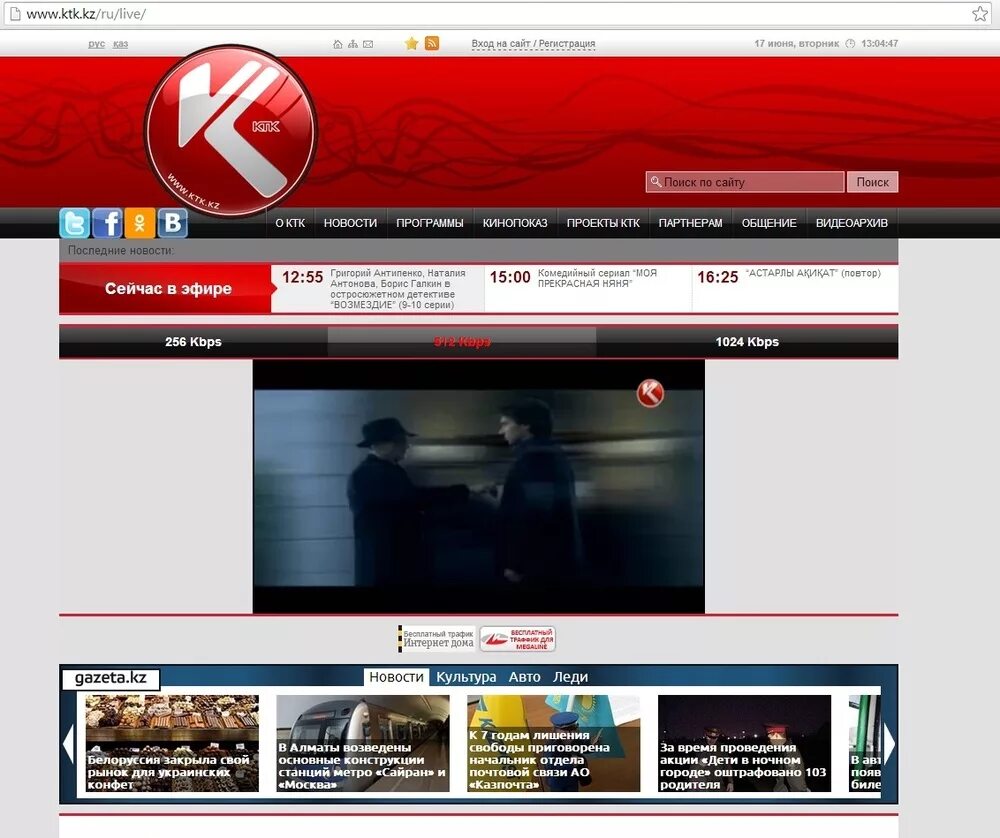Select the Новости tab in gazeta.kz widget
The width and height of the screenshot is (1000, 838).
[396, 677]
